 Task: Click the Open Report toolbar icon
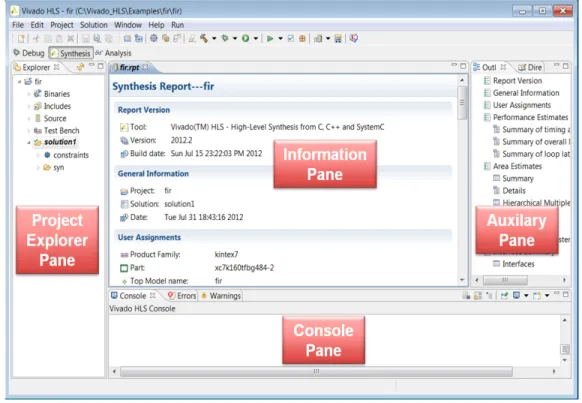coord(318,38)
